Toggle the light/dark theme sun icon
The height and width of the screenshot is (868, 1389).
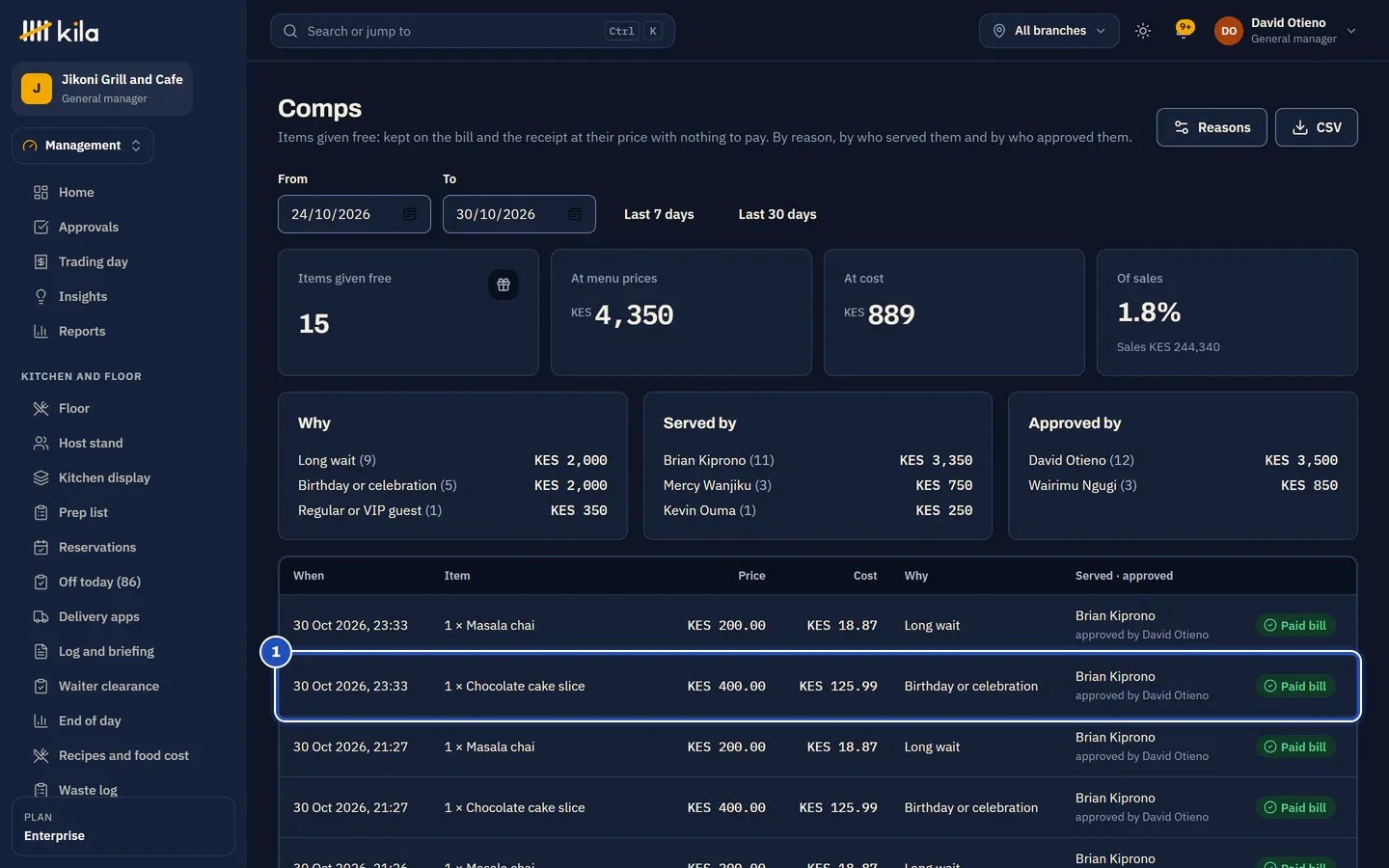tap(1143, 31)
